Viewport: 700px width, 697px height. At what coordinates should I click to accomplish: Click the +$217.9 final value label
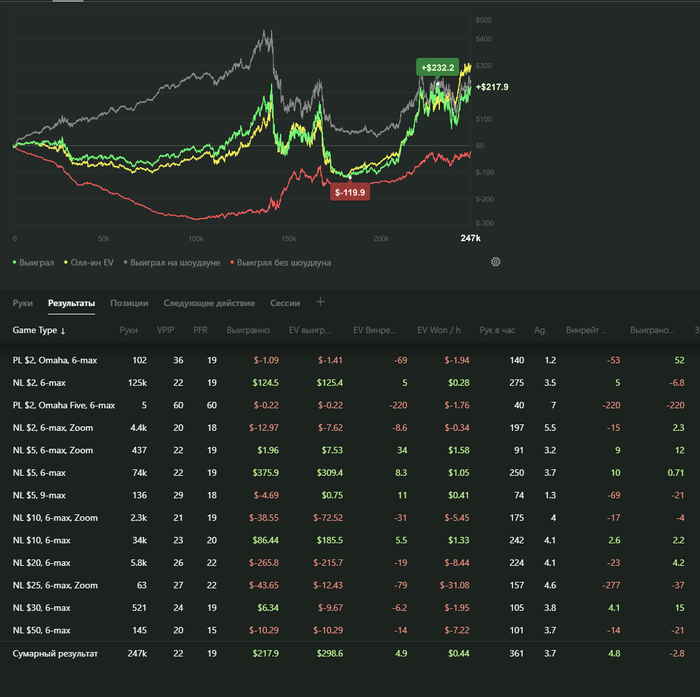(x=492, y=87)
